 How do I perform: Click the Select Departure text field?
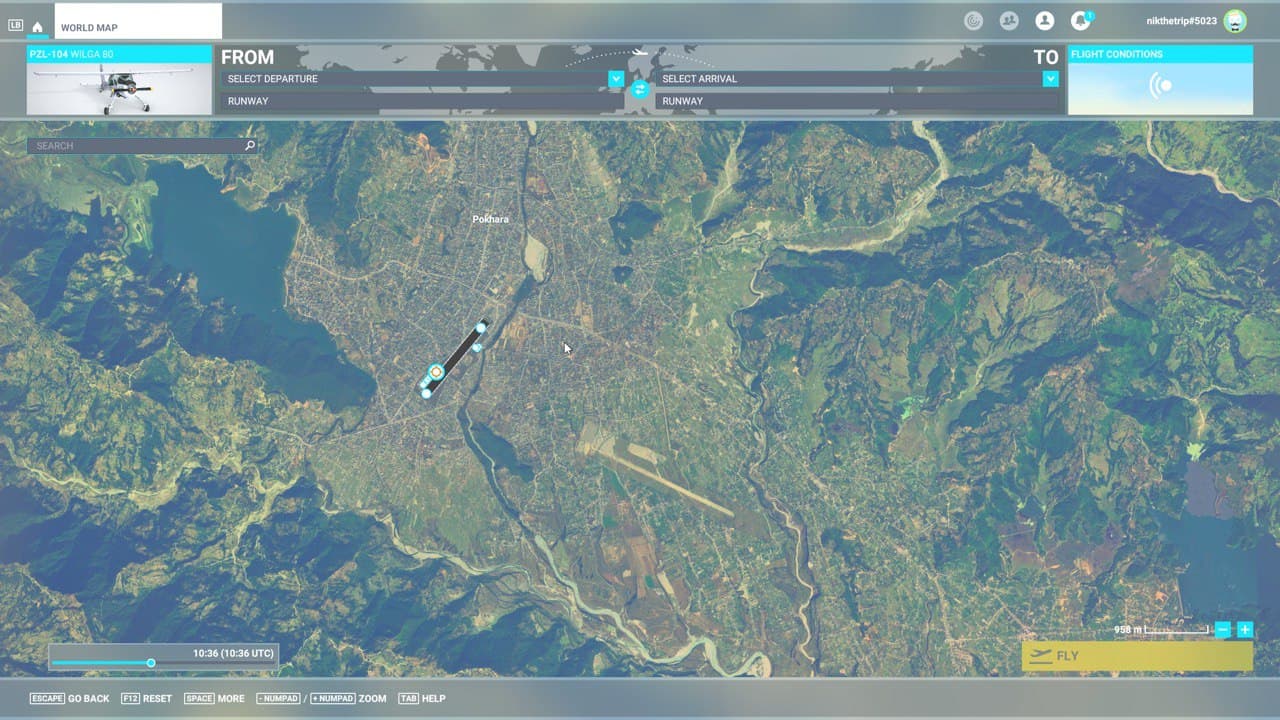[x=413, y=79]
